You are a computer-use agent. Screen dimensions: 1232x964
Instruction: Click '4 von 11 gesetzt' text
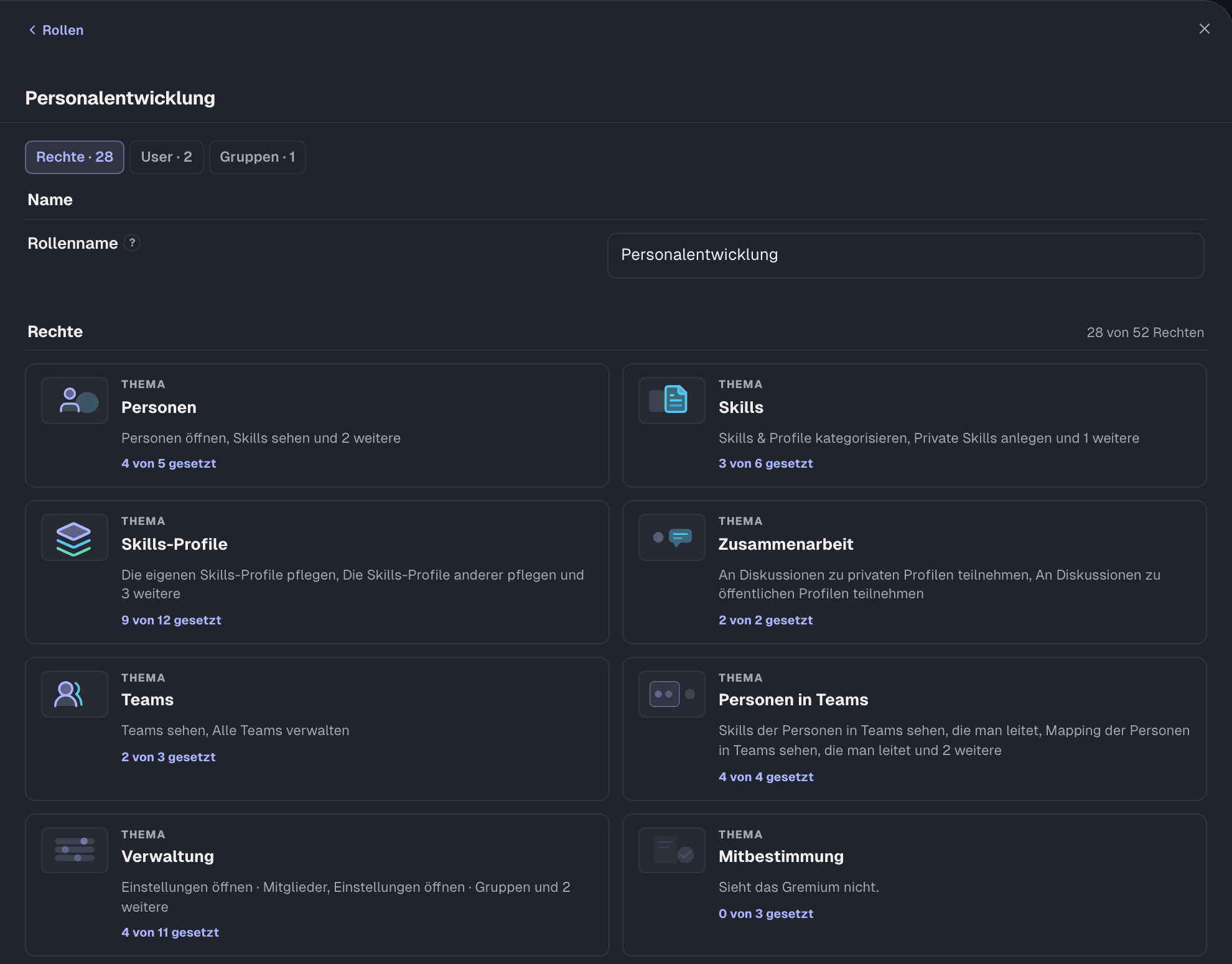(170, 932)
